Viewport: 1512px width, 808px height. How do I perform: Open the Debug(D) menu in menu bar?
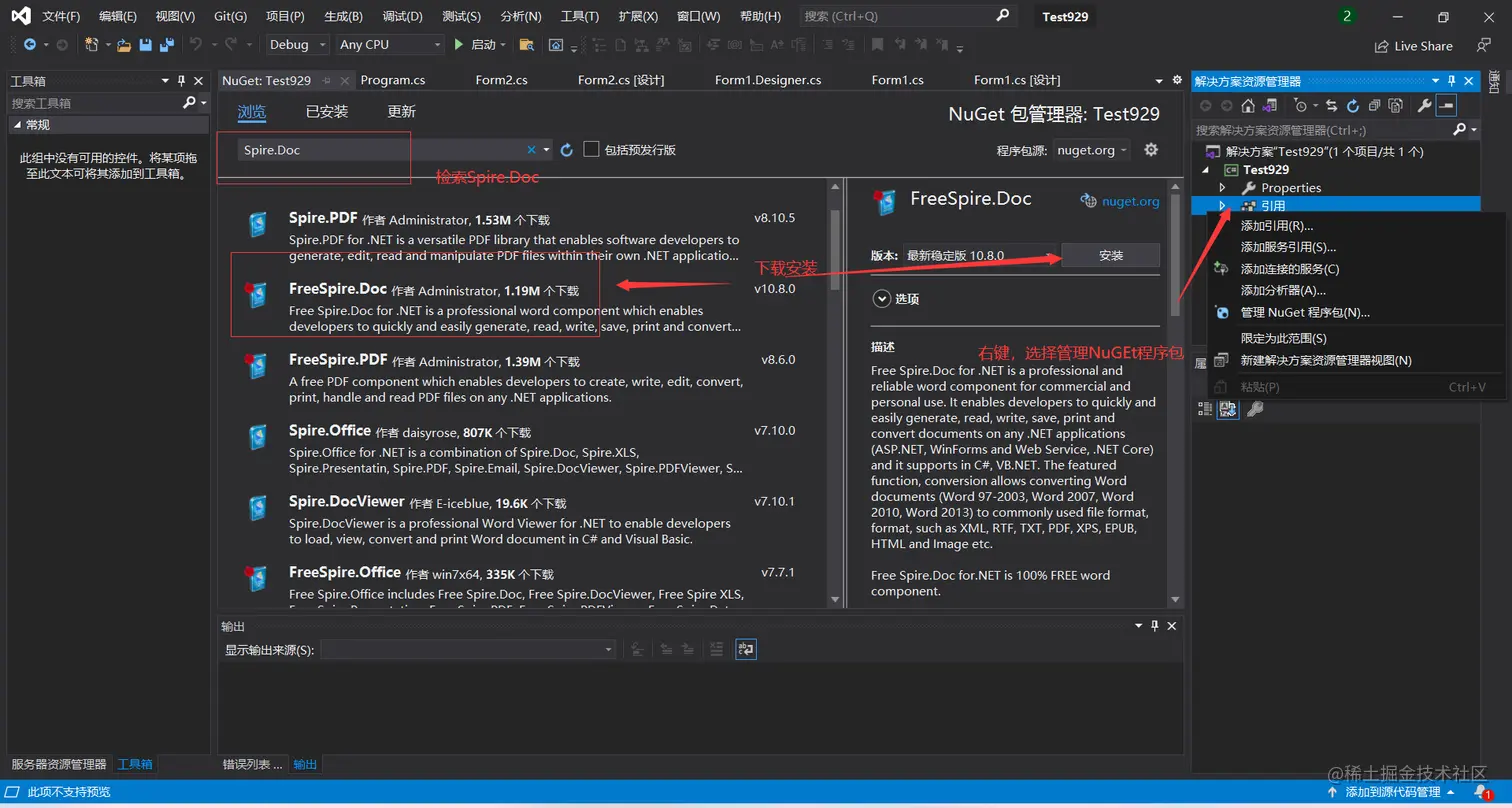tap(402, 17)
